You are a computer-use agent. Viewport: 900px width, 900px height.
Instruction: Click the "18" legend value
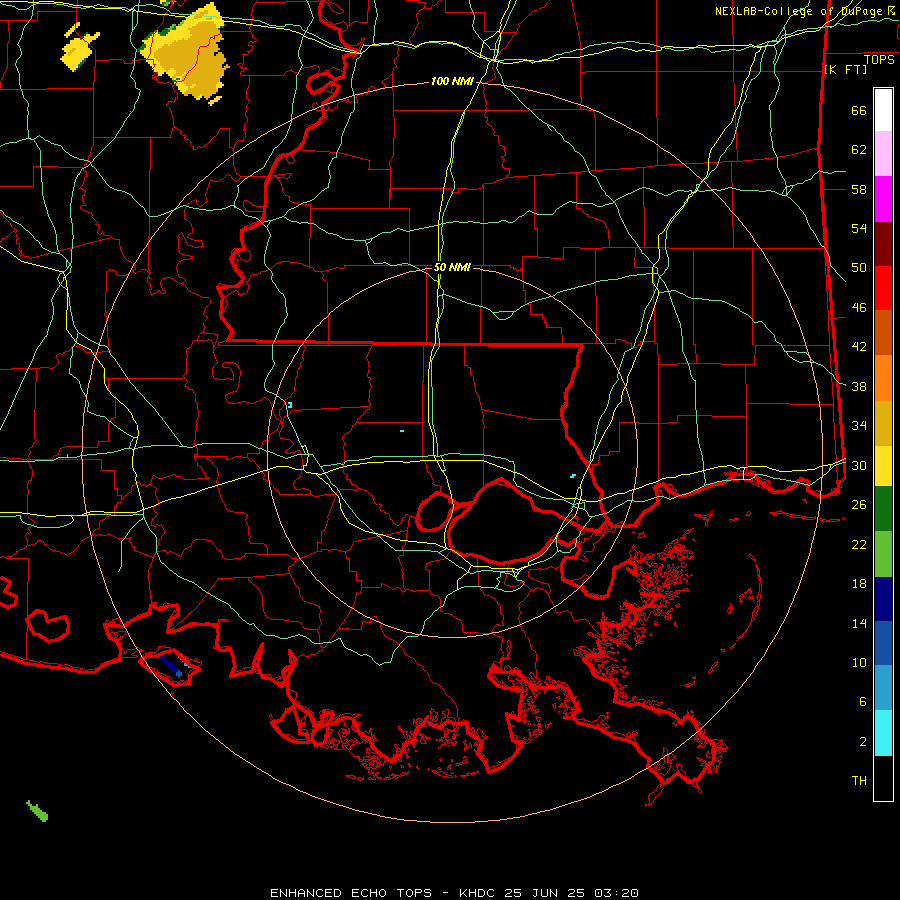(859, 584)
